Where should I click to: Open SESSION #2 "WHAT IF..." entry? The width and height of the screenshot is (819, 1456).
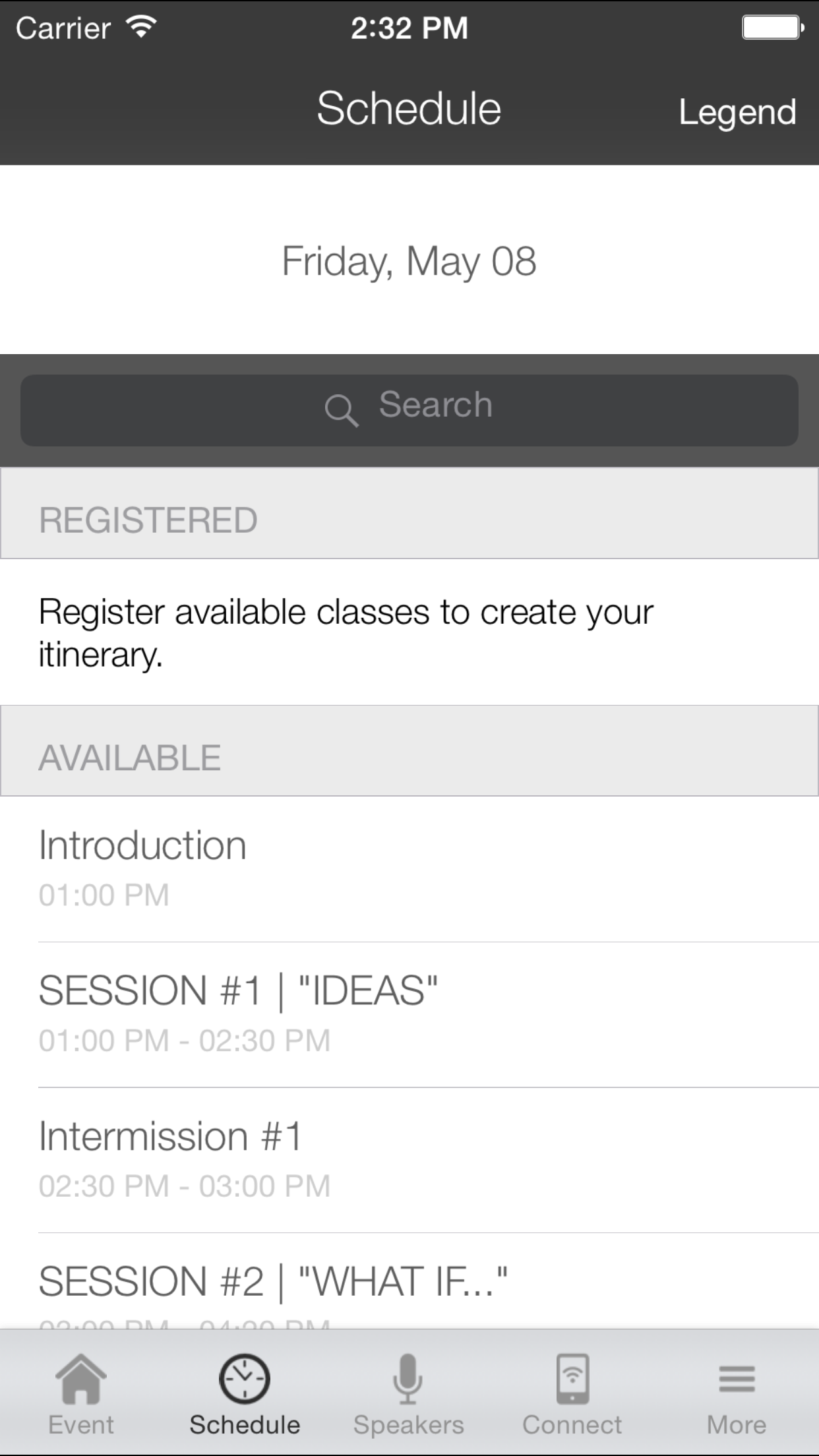coord(409,1281)
